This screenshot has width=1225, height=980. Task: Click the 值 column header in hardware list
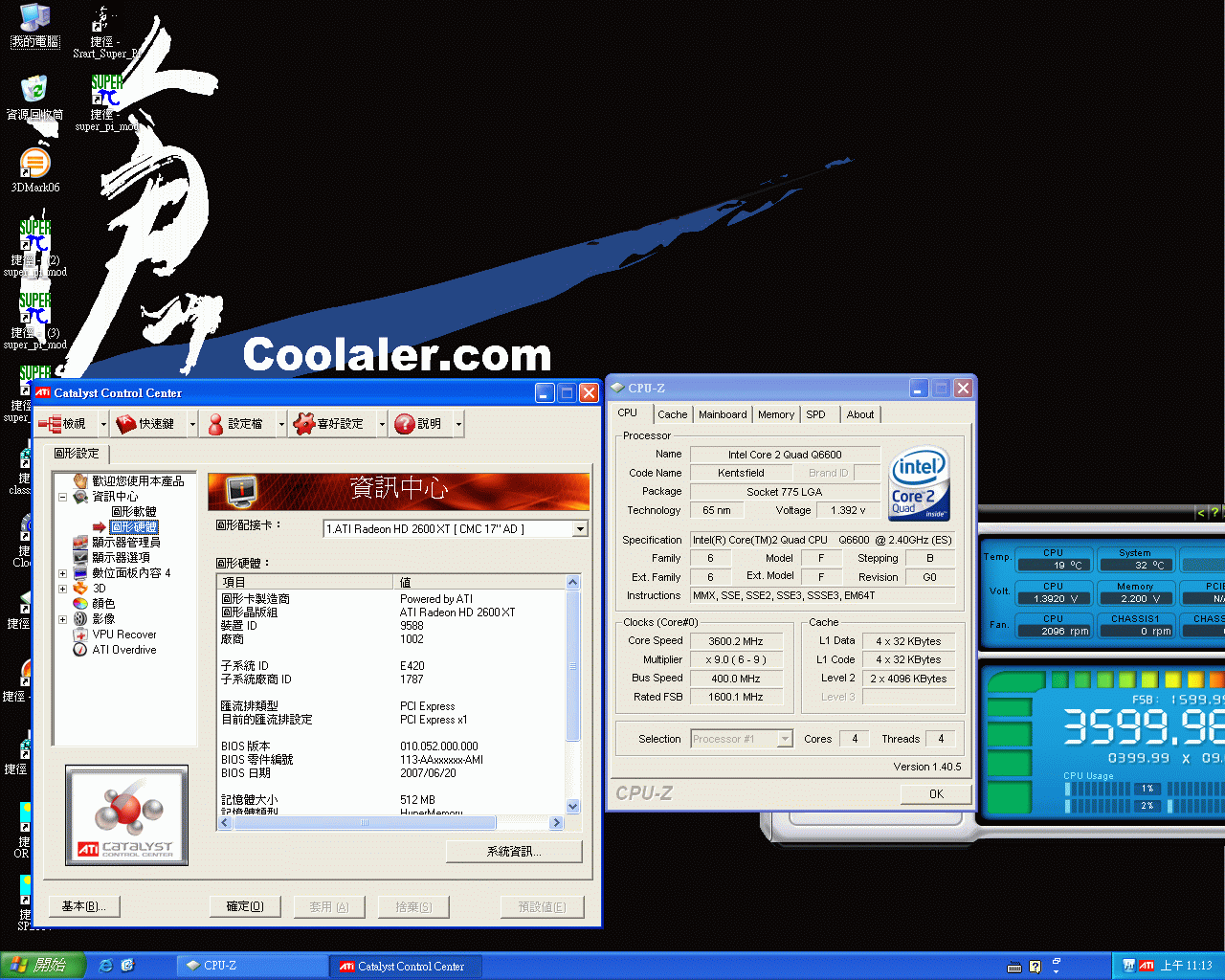[479, 582]
